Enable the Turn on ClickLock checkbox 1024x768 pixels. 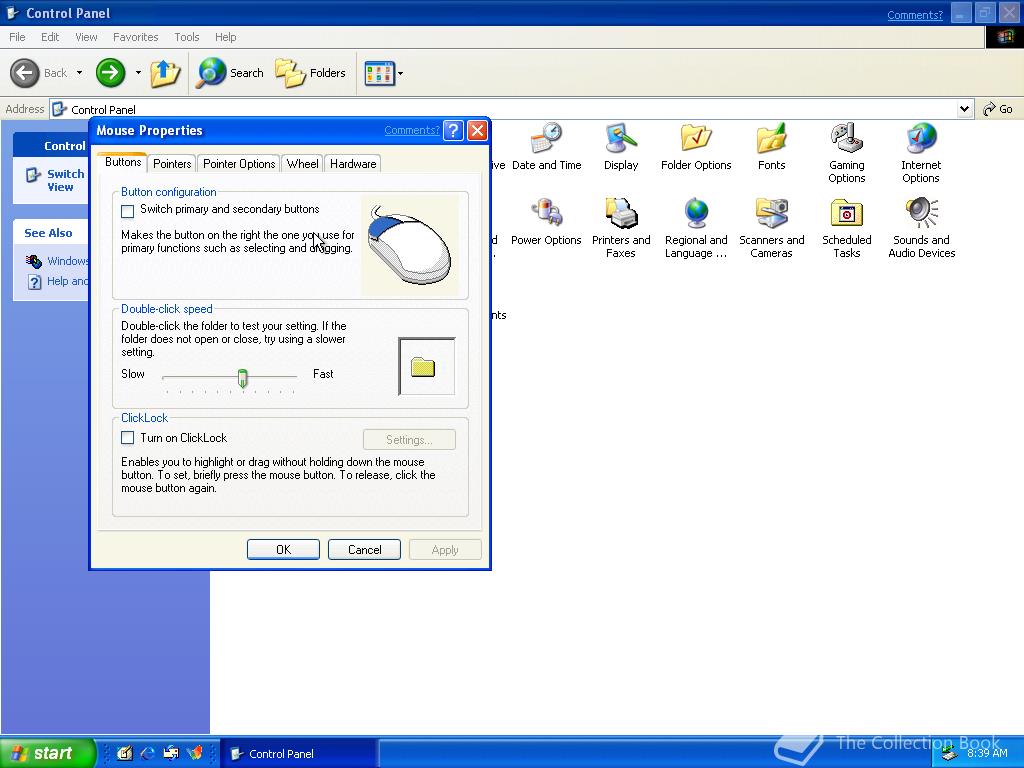(128, 438)
